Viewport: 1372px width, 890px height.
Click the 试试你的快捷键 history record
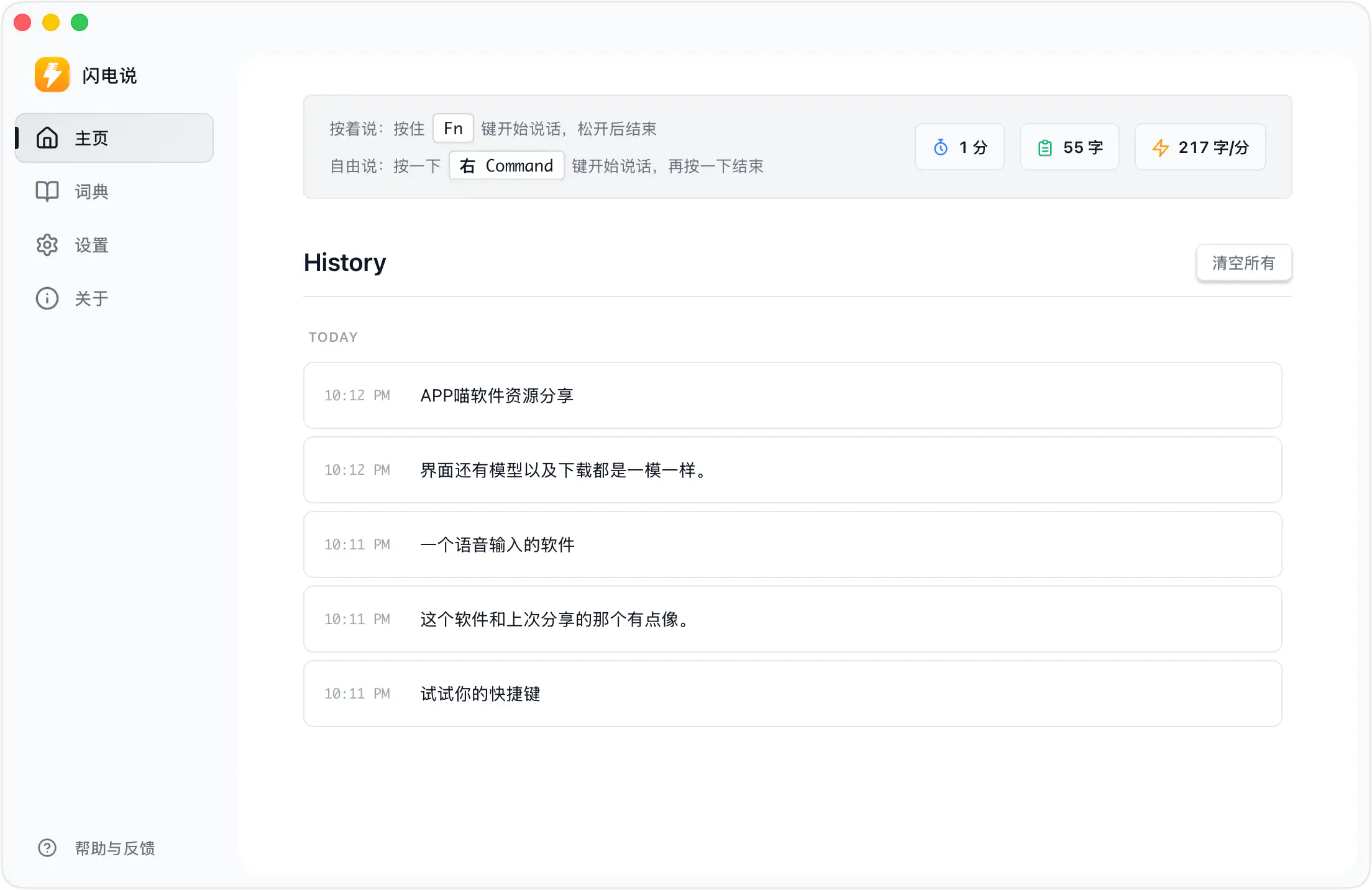(792, 694)
